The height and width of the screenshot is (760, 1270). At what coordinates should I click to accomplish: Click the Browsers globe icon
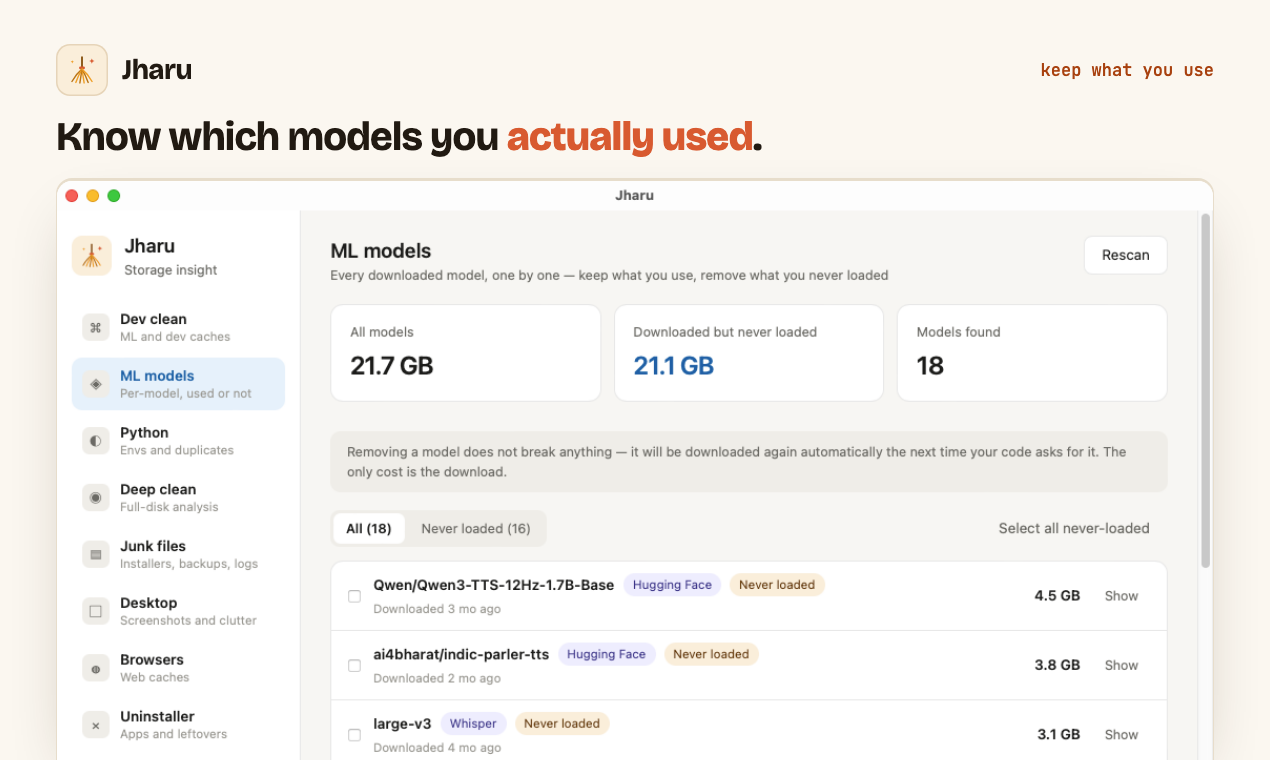coord(96,668)
